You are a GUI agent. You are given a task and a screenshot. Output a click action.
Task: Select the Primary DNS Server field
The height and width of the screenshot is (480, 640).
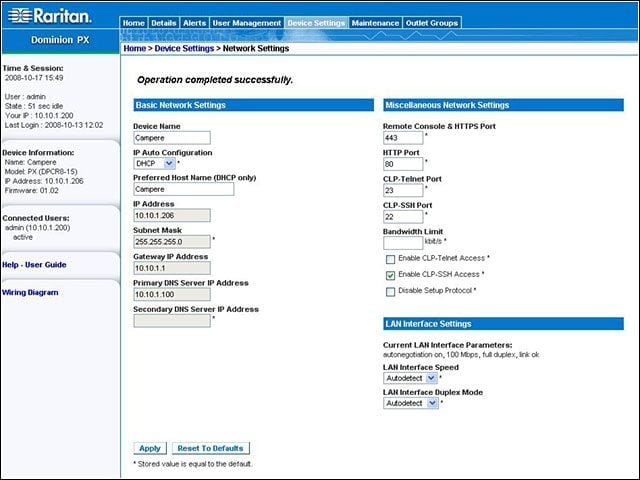point(172,294)
